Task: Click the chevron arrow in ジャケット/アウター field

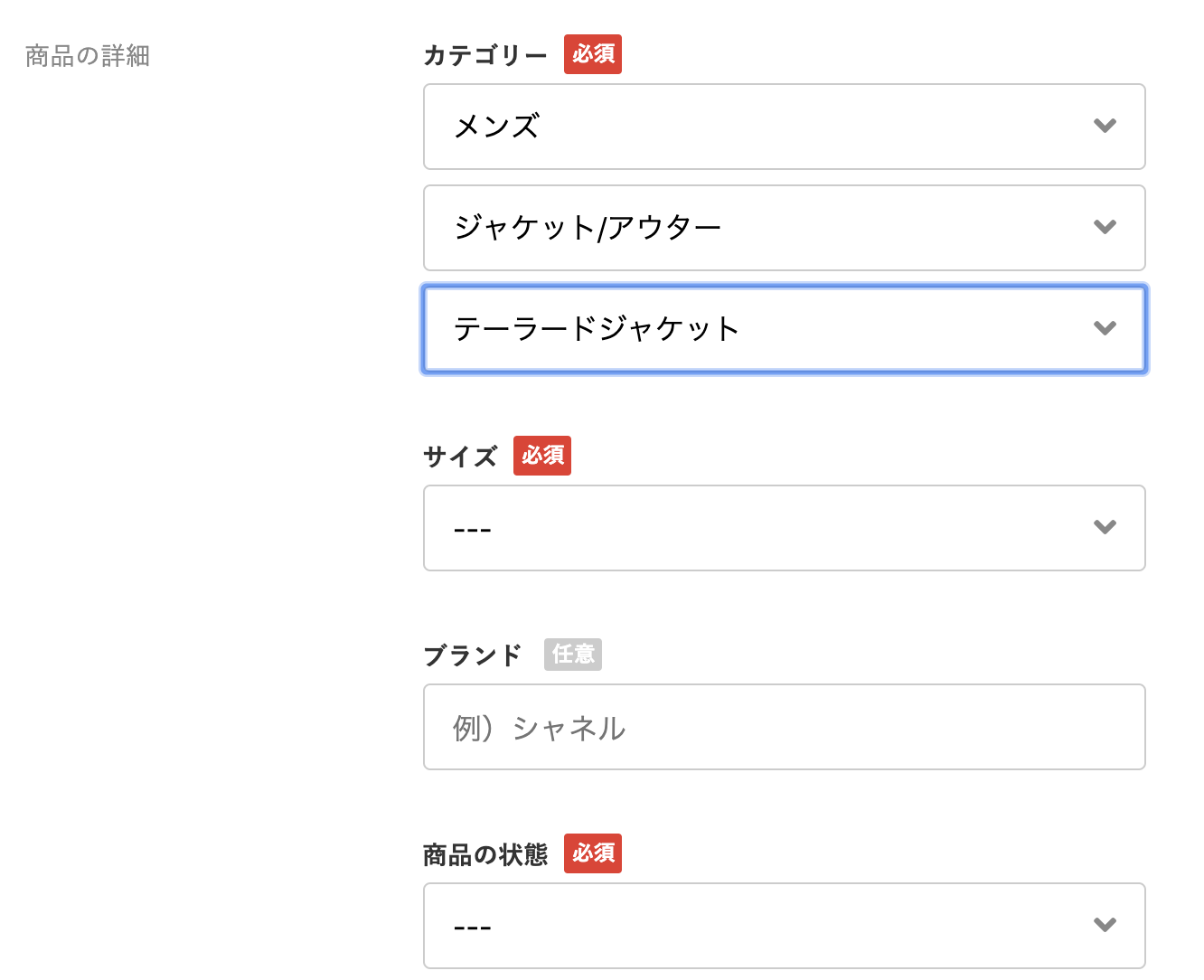Action: pos(1105,227)
